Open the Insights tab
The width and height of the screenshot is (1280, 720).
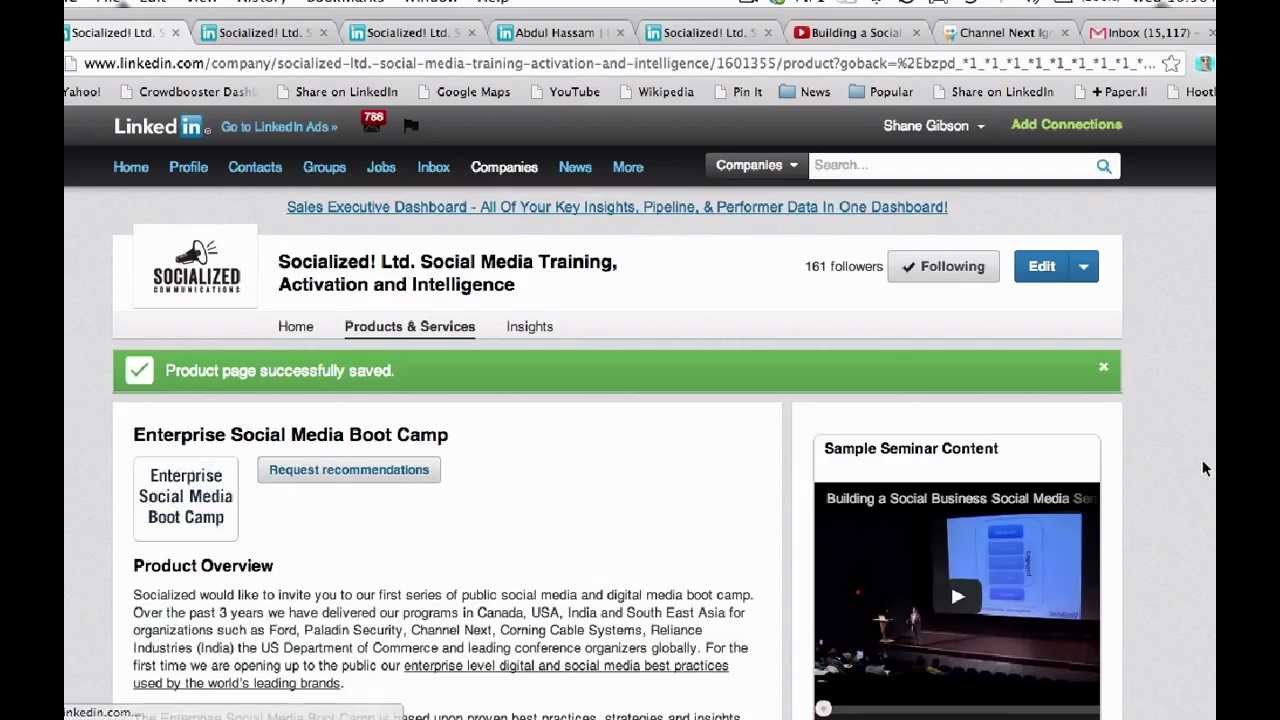(529, 327)
